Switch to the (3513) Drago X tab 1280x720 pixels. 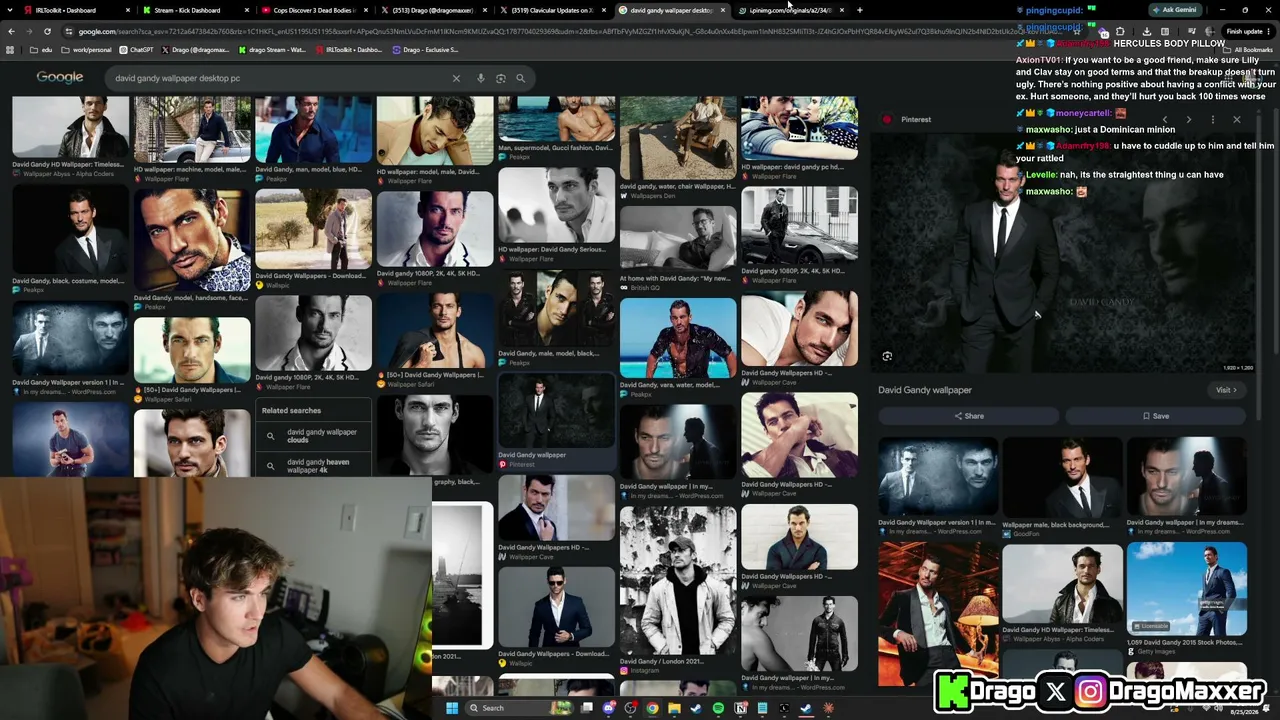(x=433, y=10)
